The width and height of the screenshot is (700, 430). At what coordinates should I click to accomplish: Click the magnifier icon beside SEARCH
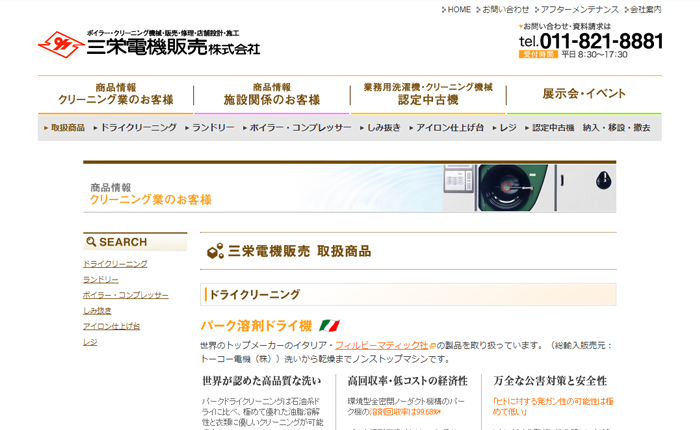click(x=91, y=242)
